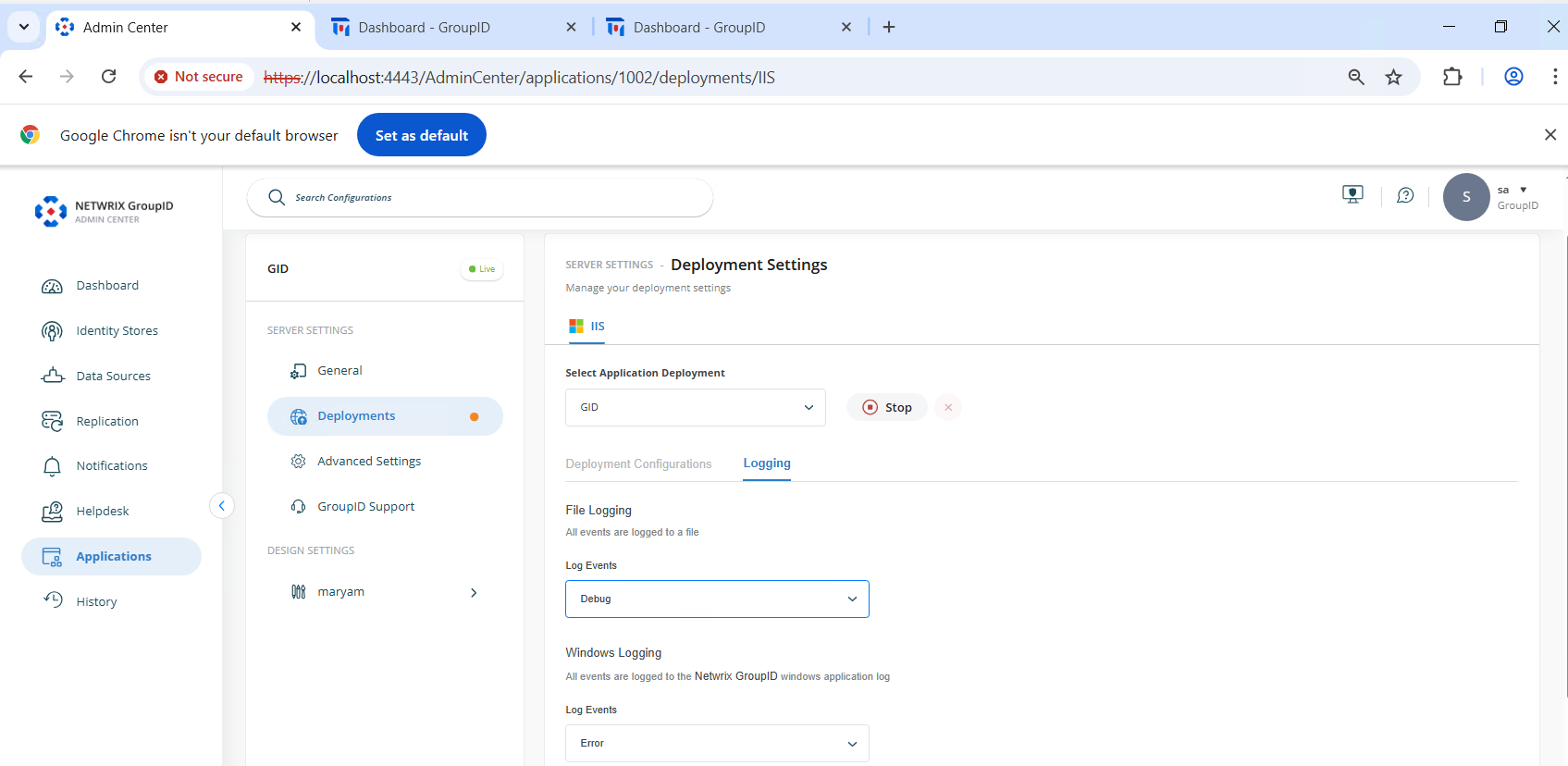This screenshot has width=1568, height=766.
Task: Go back in browser history
Action: coord(26,77)
